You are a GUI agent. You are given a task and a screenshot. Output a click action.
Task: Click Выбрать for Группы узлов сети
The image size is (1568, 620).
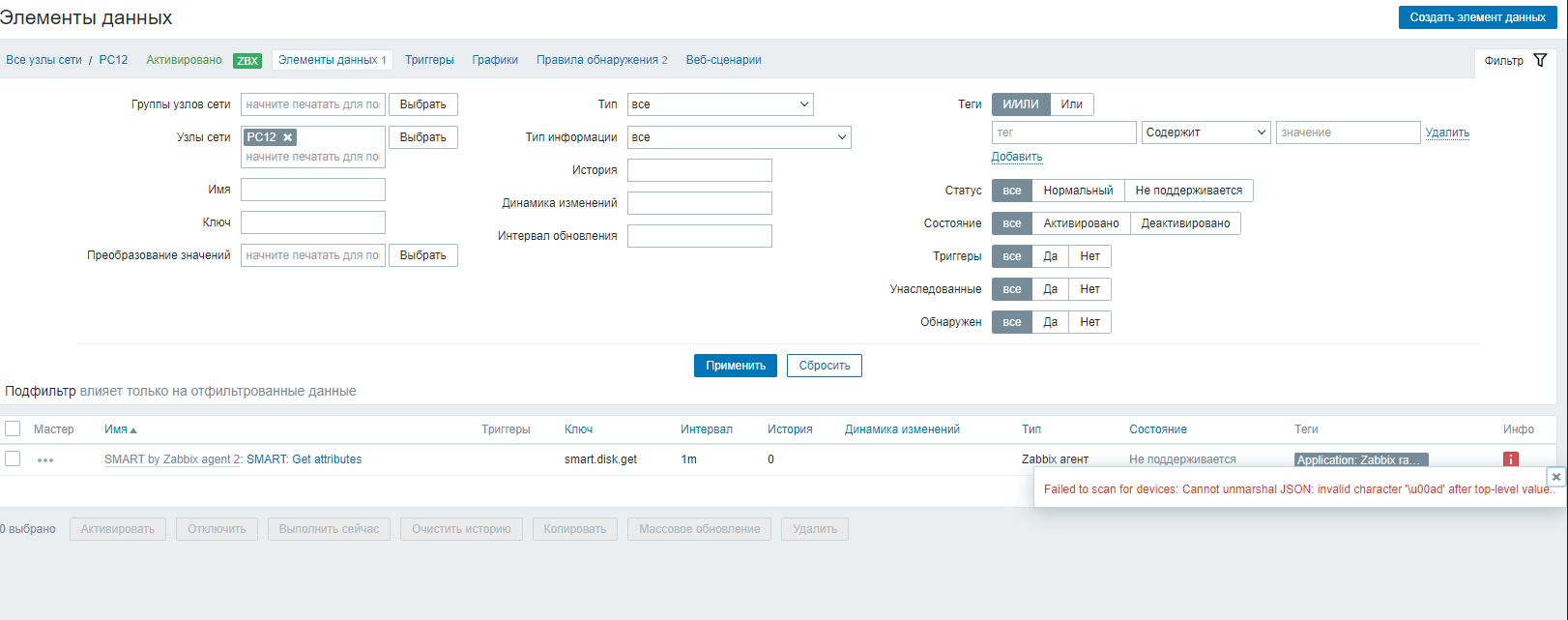(x=422, y=104)
